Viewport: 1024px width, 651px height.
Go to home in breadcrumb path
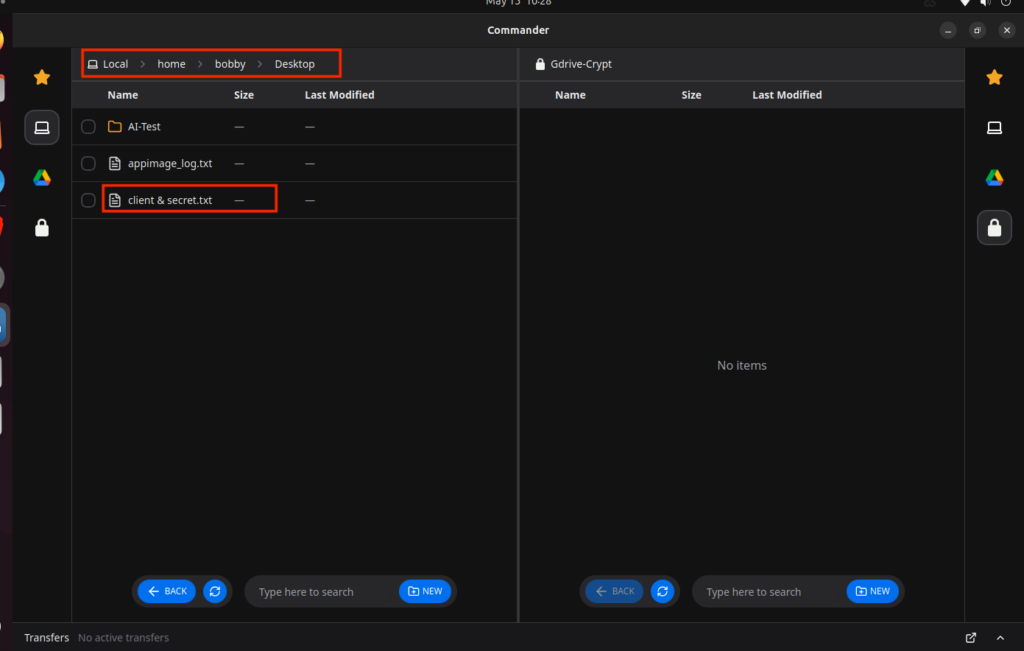click(x=171, y=64)
